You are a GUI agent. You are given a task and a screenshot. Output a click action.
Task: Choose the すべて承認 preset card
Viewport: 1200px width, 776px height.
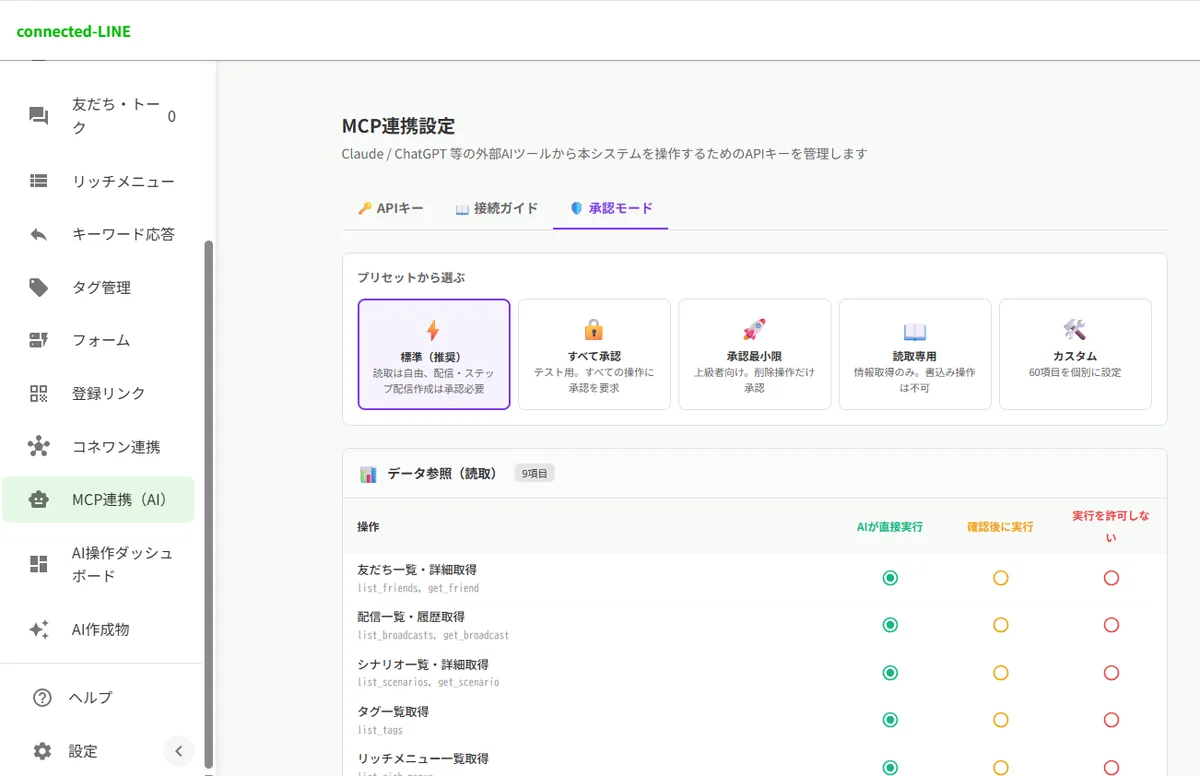[594, 355]
